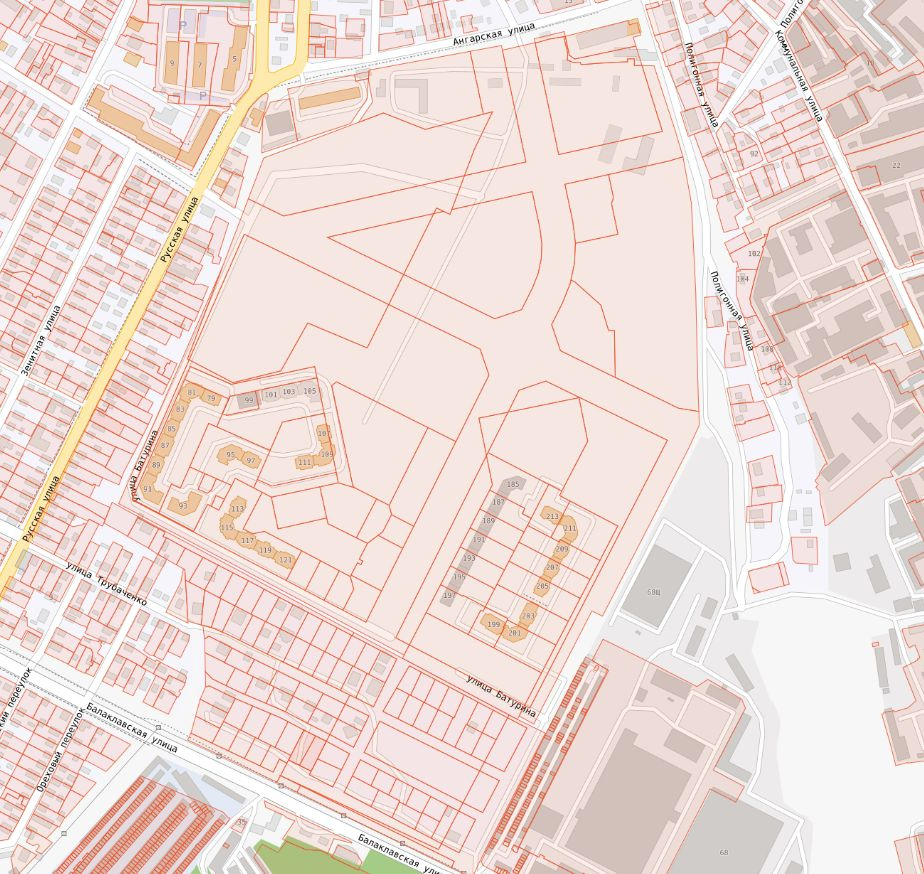Select building number 9 near the parking
This screenshot has height=874, width=924.
(x=172, y=64)
